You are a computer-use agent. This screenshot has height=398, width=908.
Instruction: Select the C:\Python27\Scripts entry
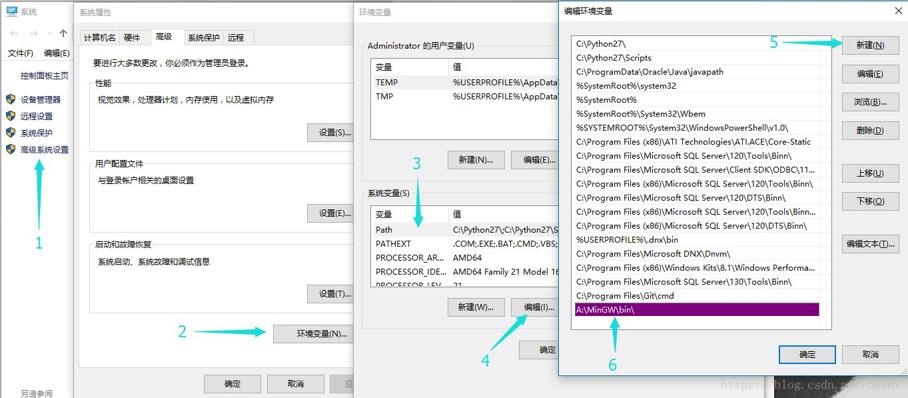tap(697, 58)
